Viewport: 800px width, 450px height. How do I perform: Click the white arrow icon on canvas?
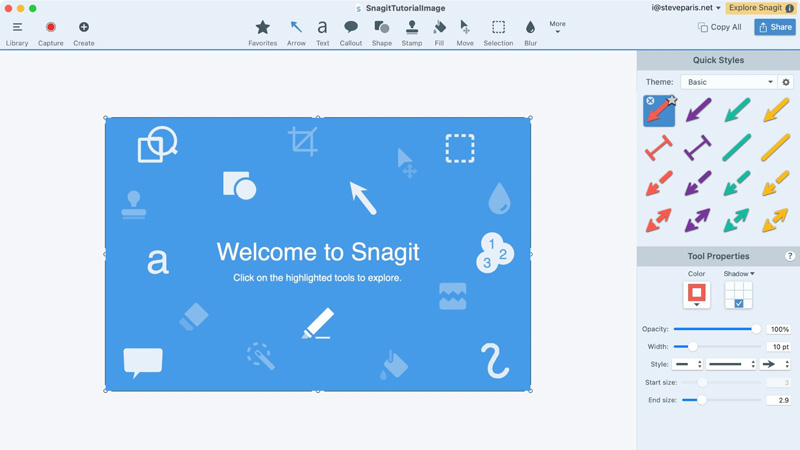click(x=363, y=198)
